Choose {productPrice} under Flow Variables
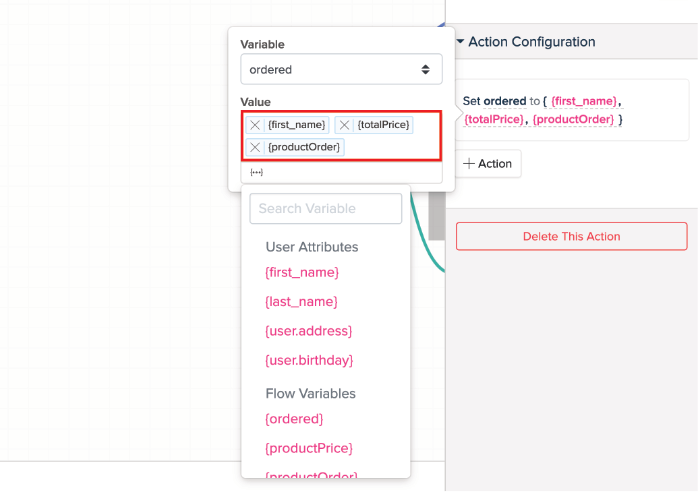The height and width of the screenshot is (494, 700). (x=308, y=448)
